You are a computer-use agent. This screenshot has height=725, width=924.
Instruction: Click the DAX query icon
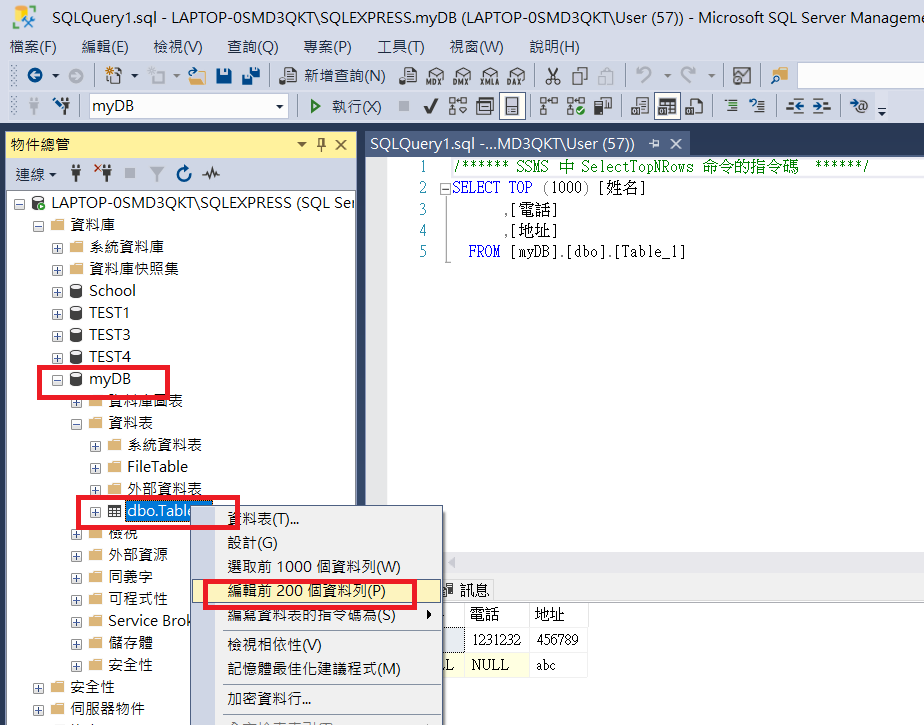click(516, 76)
